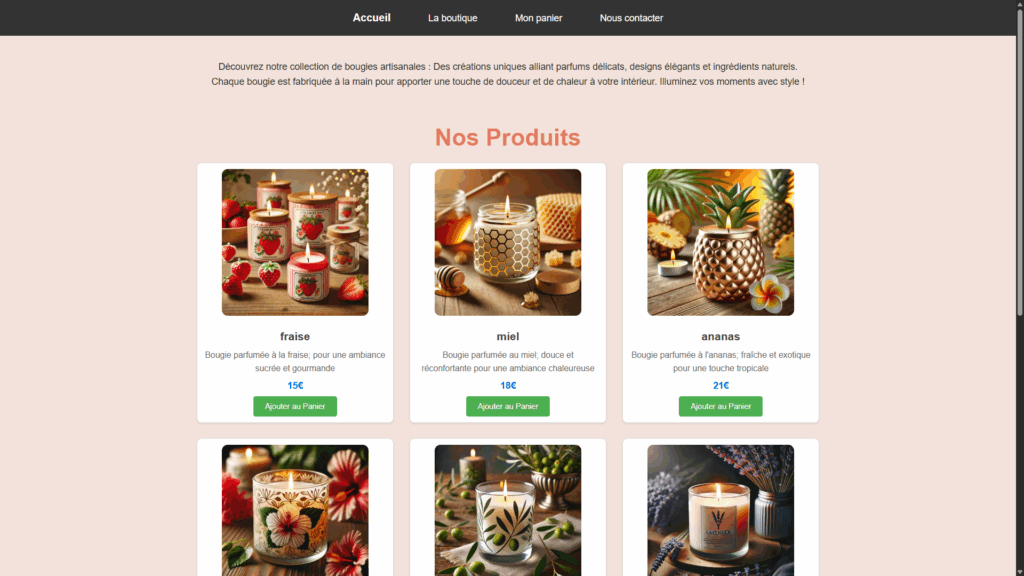This screenshot has height=576, width=1024.
Task: Select the ananas product title
Action: (720, 336)
